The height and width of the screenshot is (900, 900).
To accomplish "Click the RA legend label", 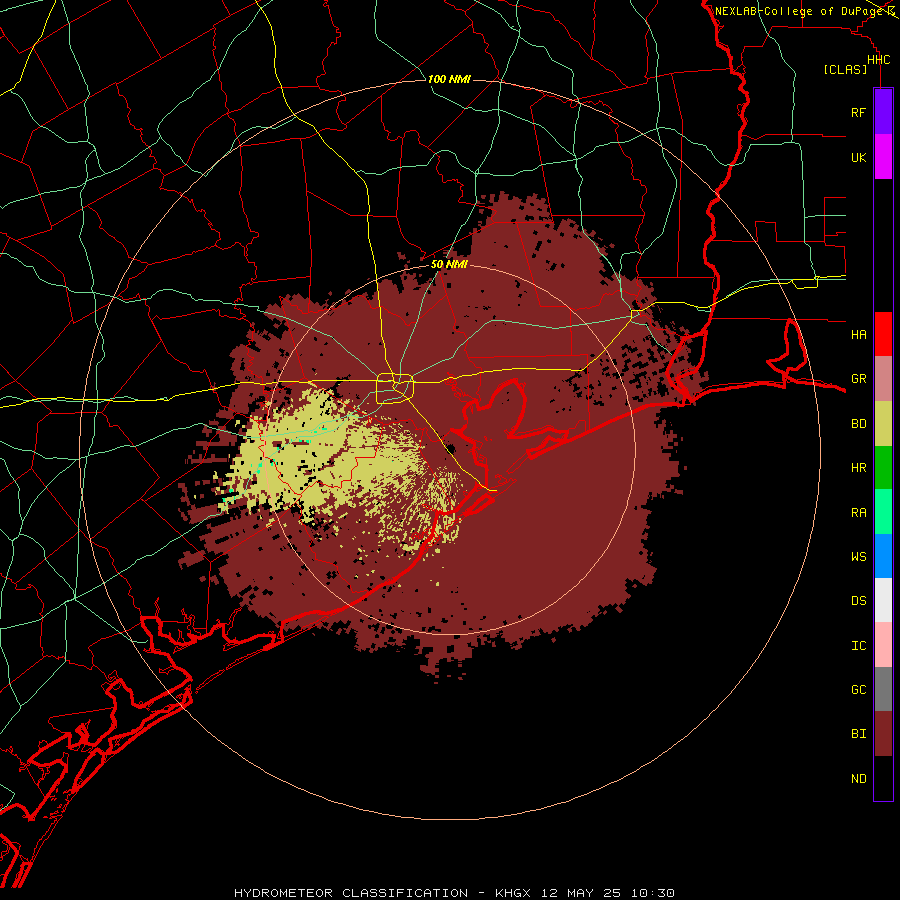I will [858, 513].
